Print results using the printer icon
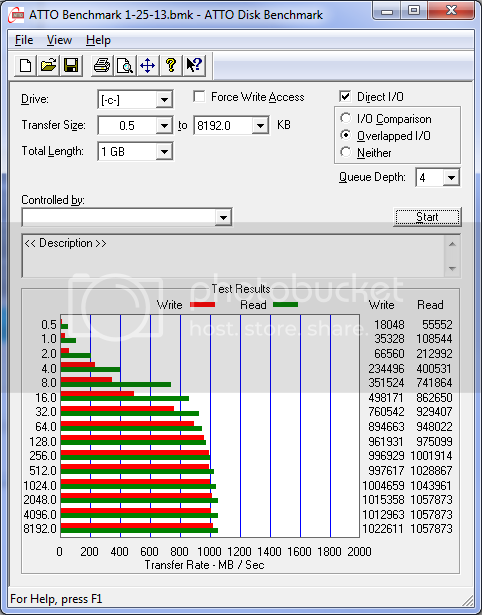Screen dimensions: 482x615 tap(102, 65)
